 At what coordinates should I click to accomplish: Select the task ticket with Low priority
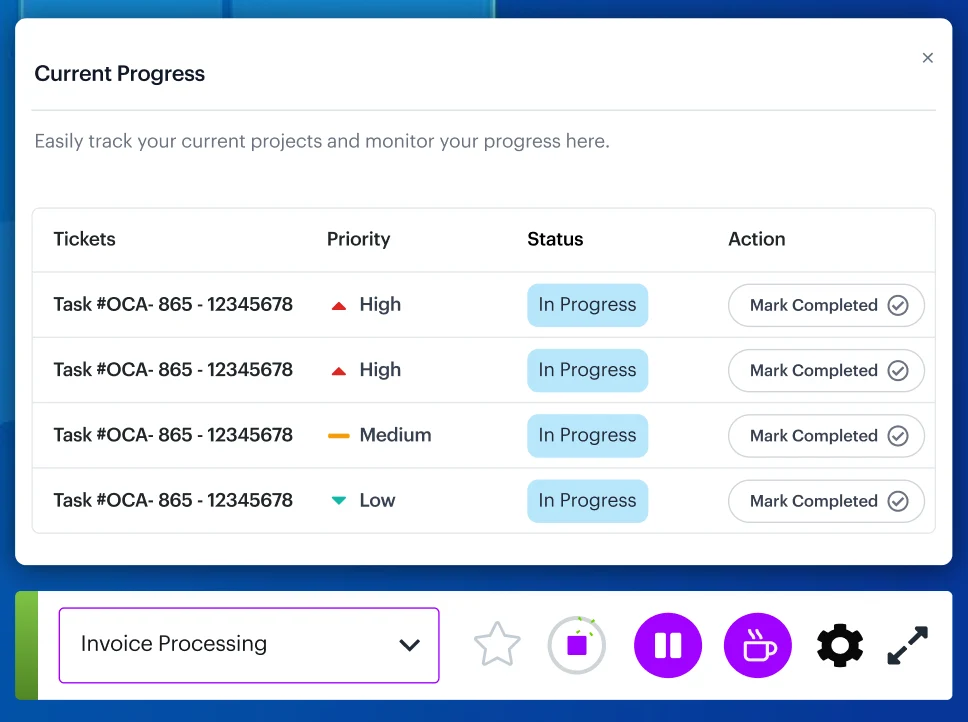coord(173,500)
